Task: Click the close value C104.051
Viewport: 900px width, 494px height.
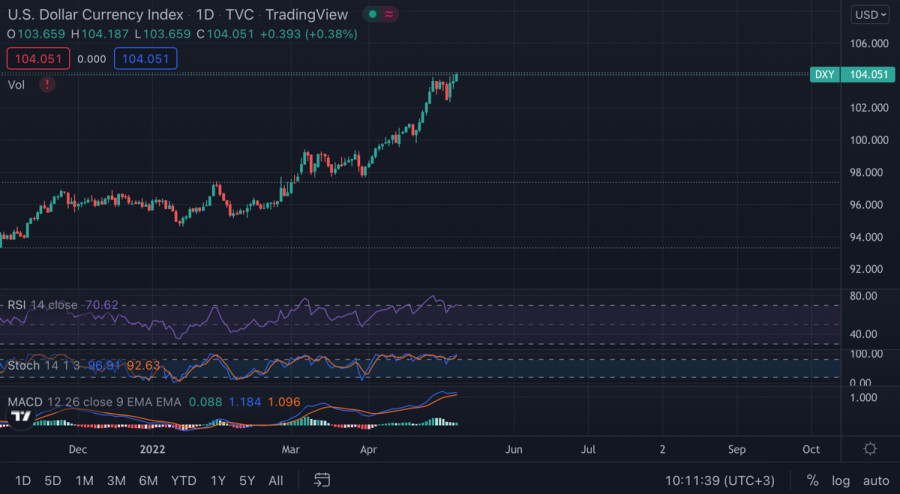Action: click(225, 34)
